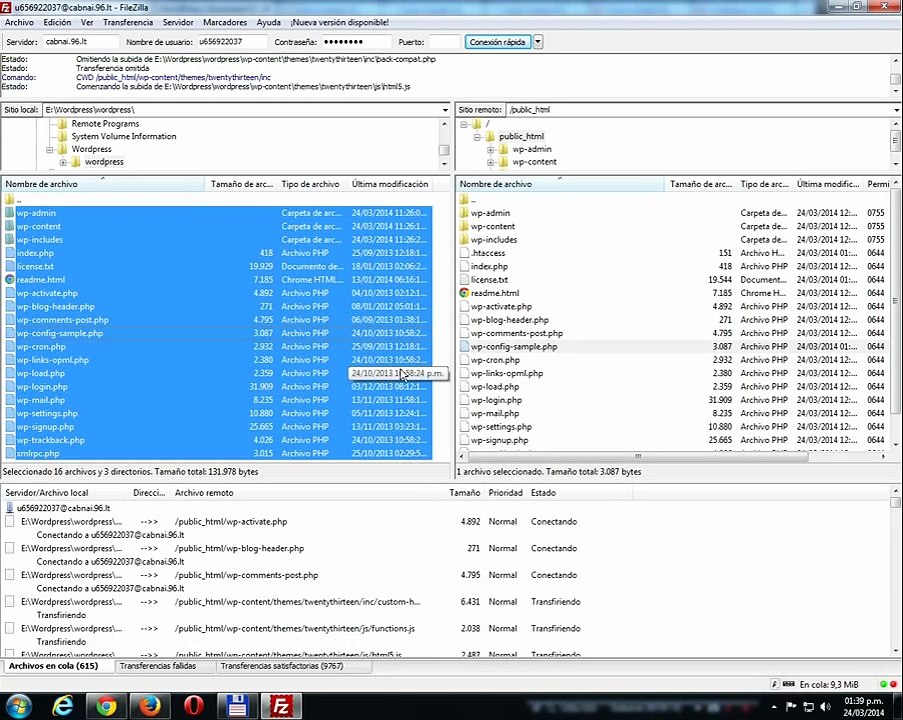Click the FileZilla taskbar icon
The image size is (903, 720).
click(x=281, y=706)
